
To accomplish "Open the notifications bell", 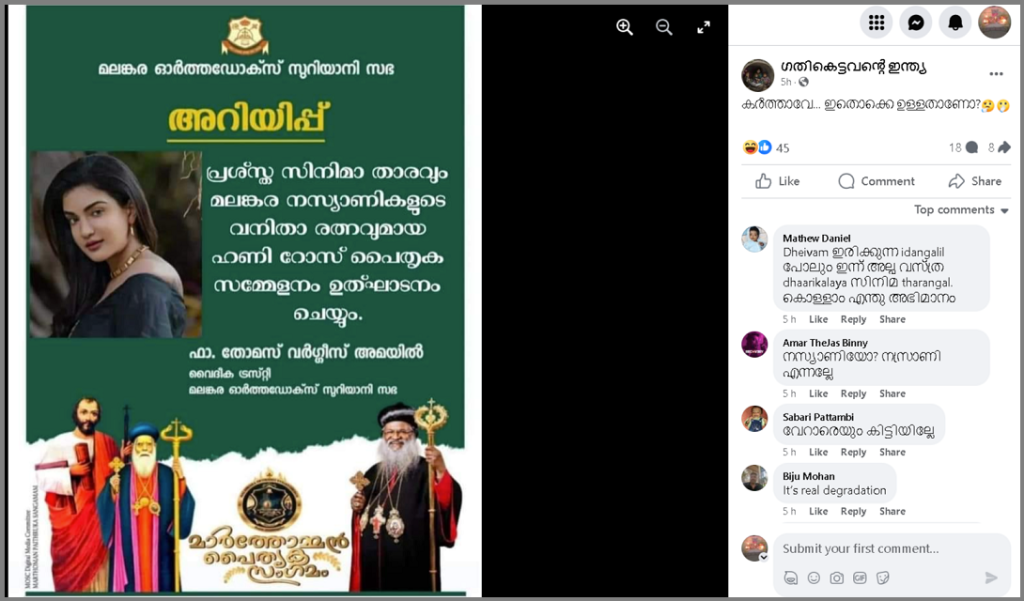I will click(x=955, y=23).
